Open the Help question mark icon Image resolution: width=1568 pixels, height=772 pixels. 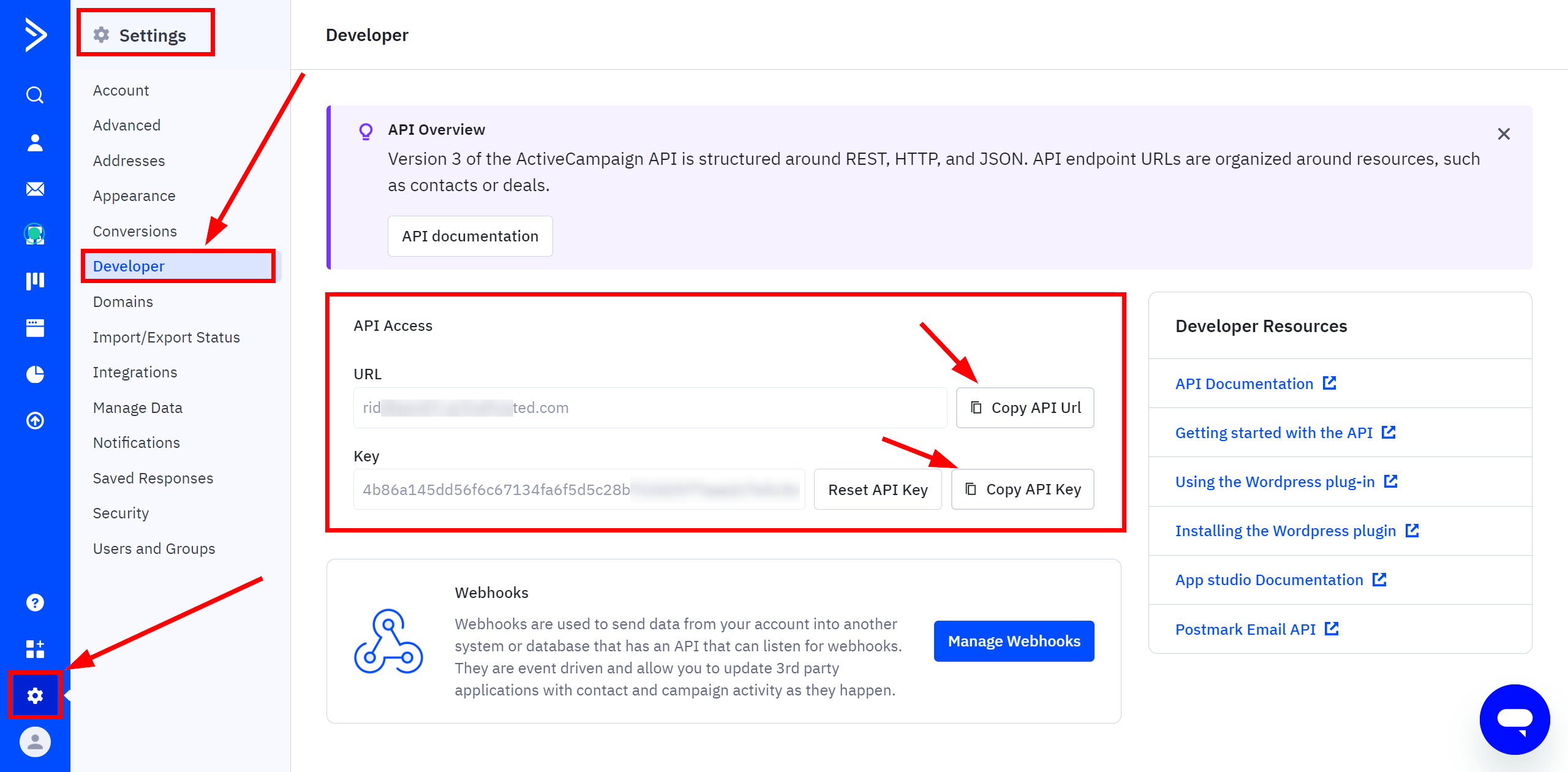click(x=35, y=603)
